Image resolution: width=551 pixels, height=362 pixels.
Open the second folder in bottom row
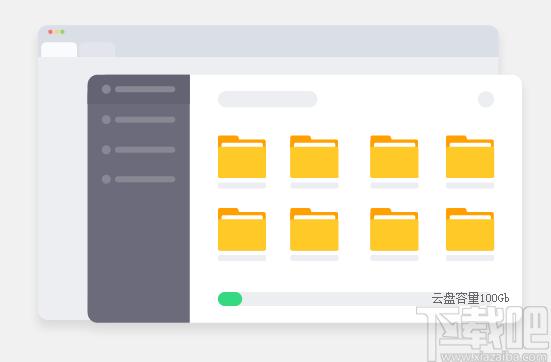[x=314, y=230]
